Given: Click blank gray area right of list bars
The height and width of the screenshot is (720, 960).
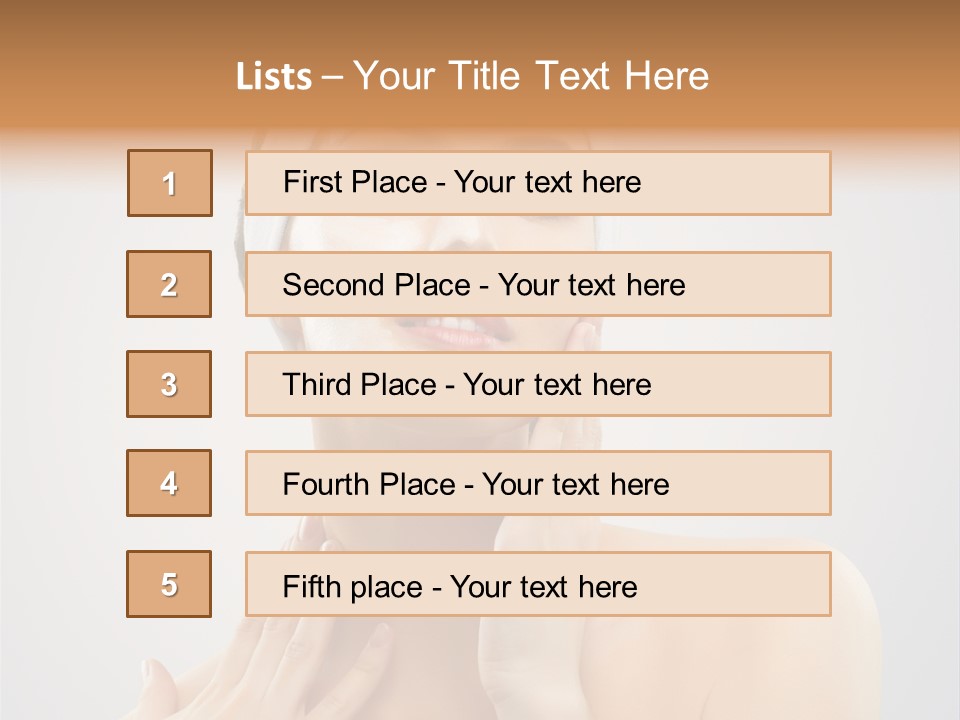Looking at the screenshot, I should click(x=895, y=380).
